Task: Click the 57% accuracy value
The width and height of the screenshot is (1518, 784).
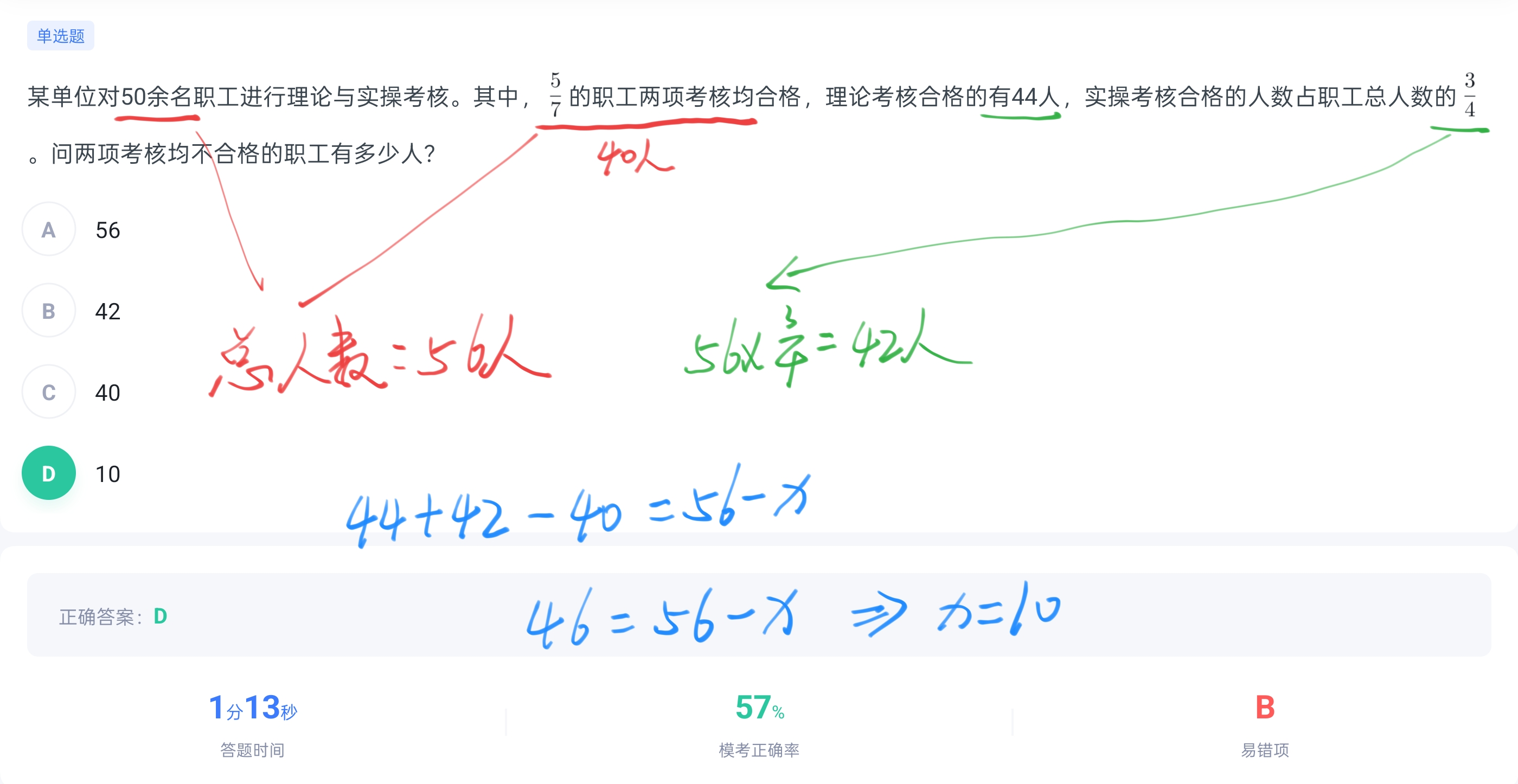Action: pos(760,708)
